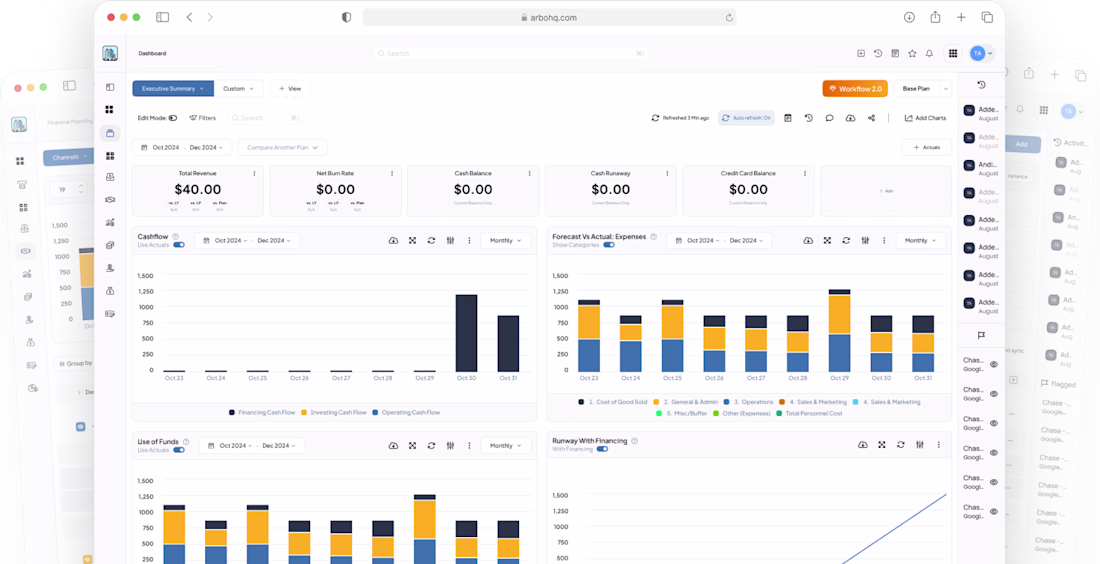1100x564 pixels.
Task: Click the Add Charts button
Action: 925,118
